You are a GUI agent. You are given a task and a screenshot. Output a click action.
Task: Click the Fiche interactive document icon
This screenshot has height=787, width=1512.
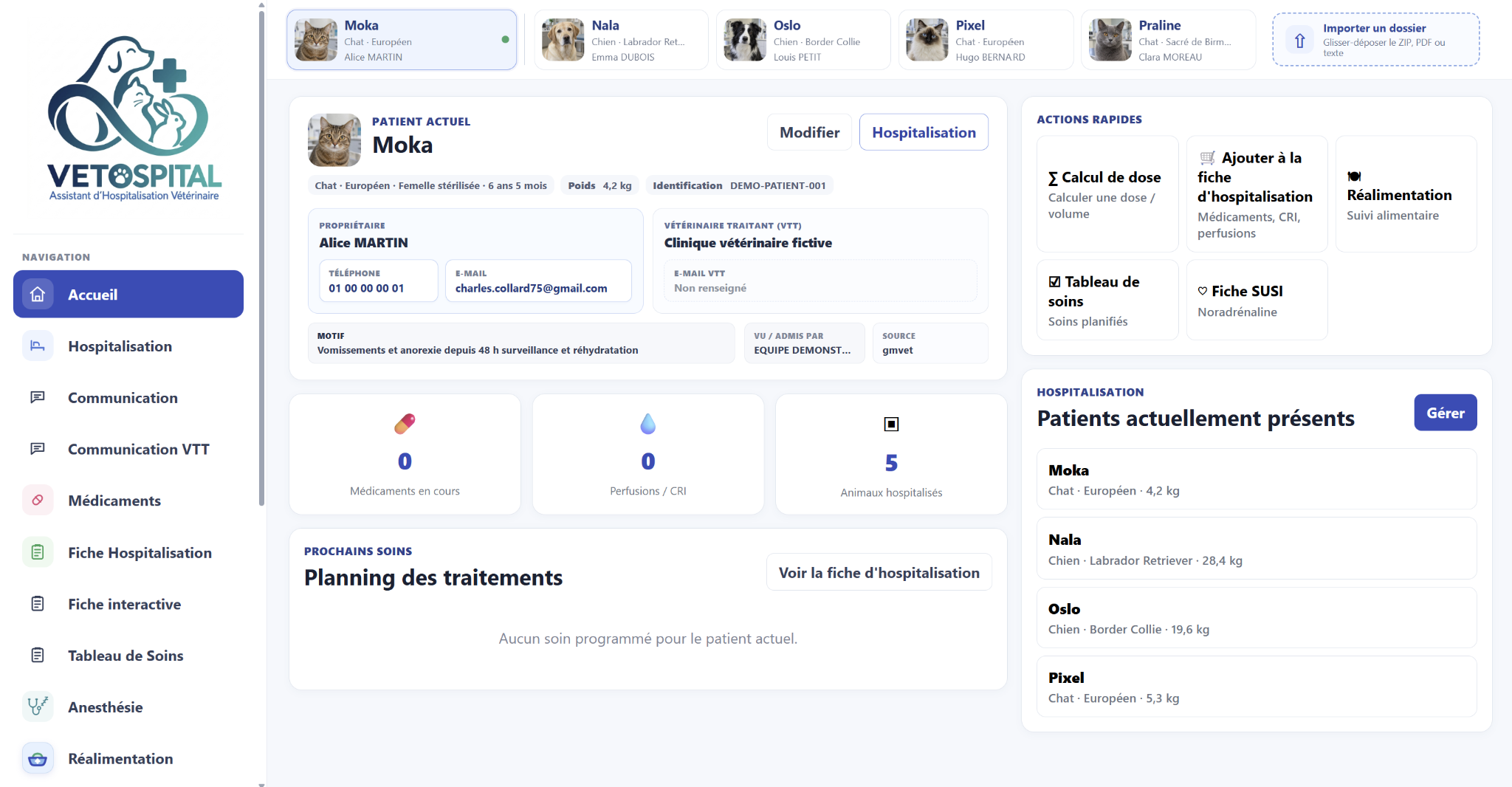(38, 604)
